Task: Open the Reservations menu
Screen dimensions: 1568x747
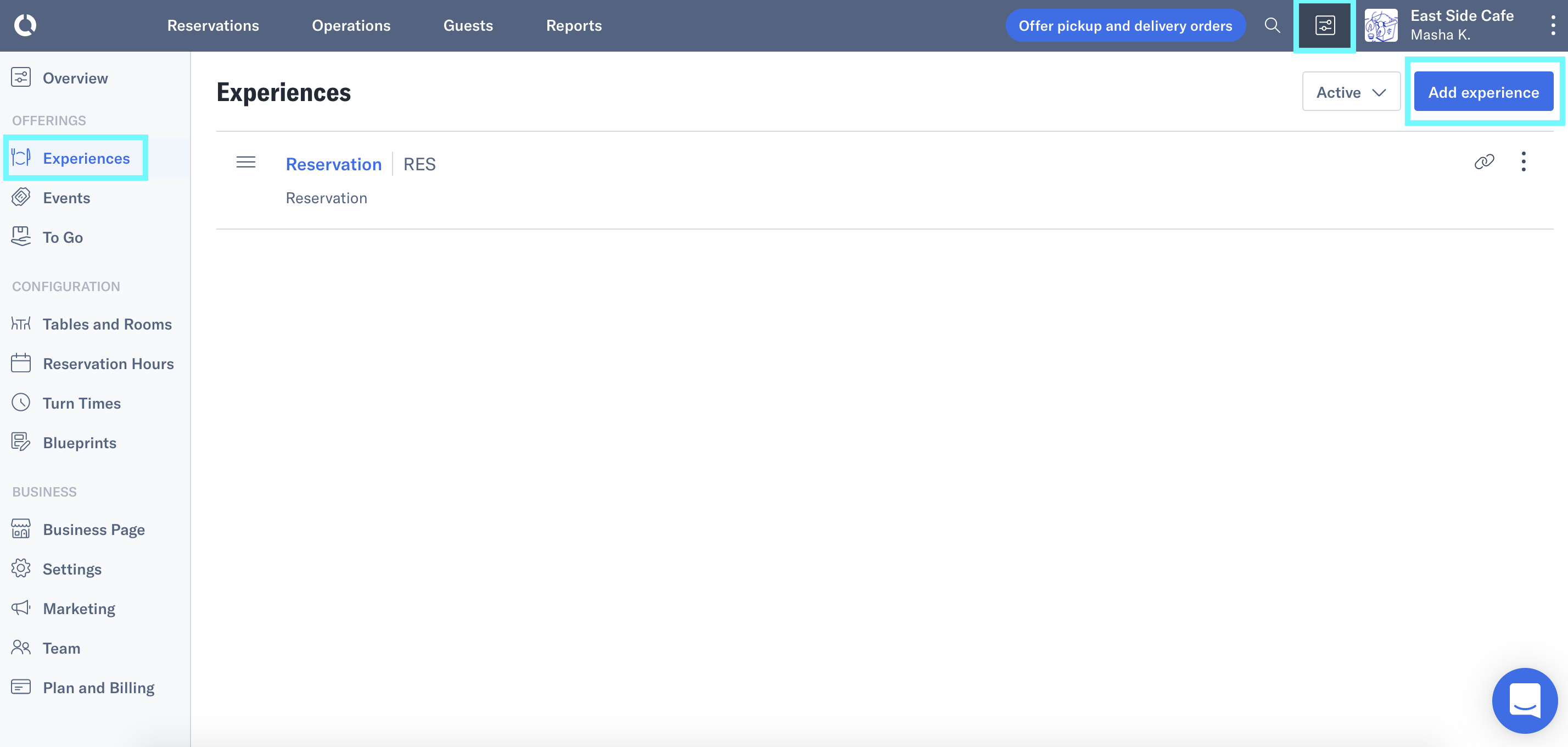Action: click(213, 26)
